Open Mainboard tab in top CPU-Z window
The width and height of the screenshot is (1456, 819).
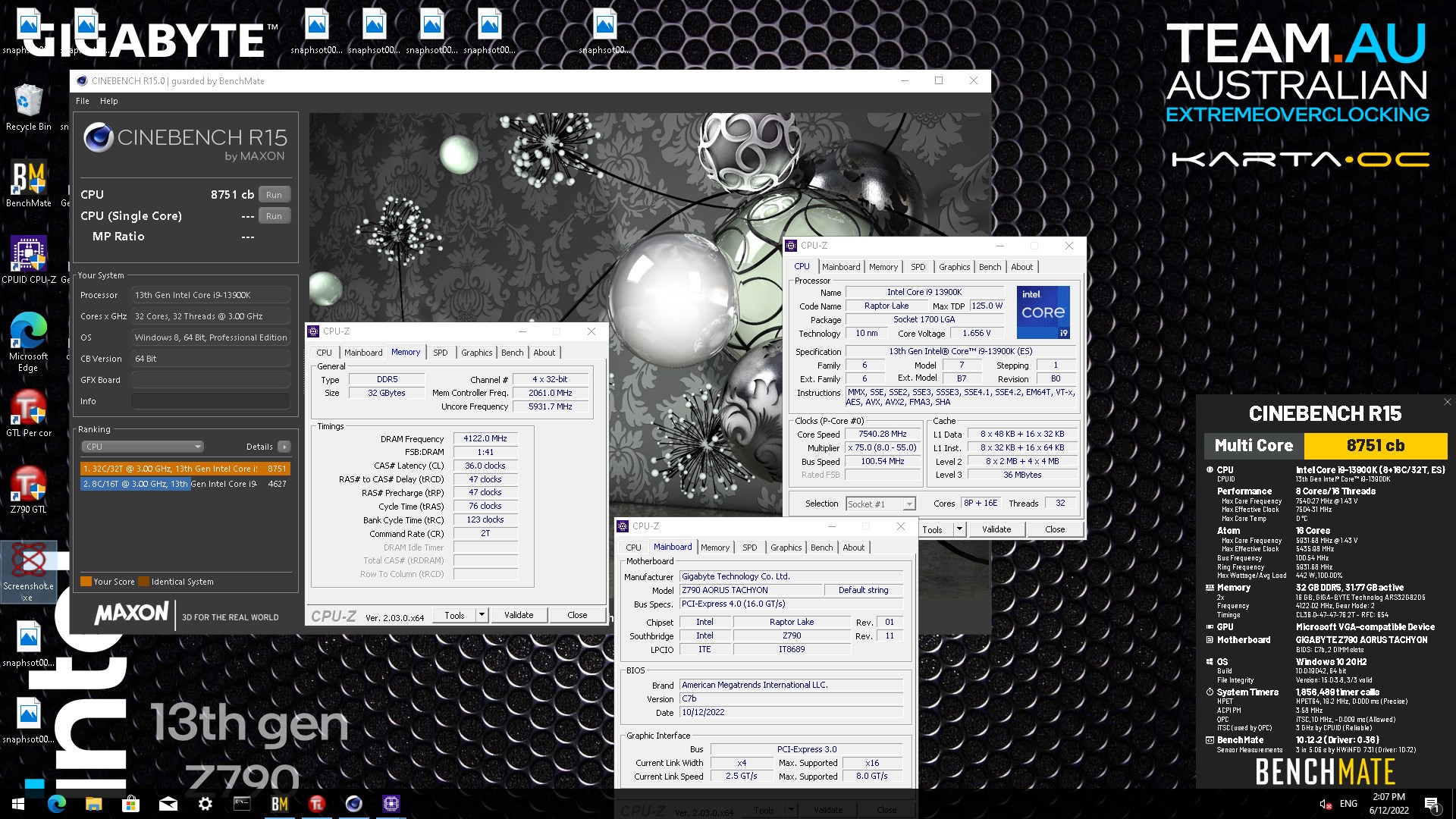coord(841,267)
